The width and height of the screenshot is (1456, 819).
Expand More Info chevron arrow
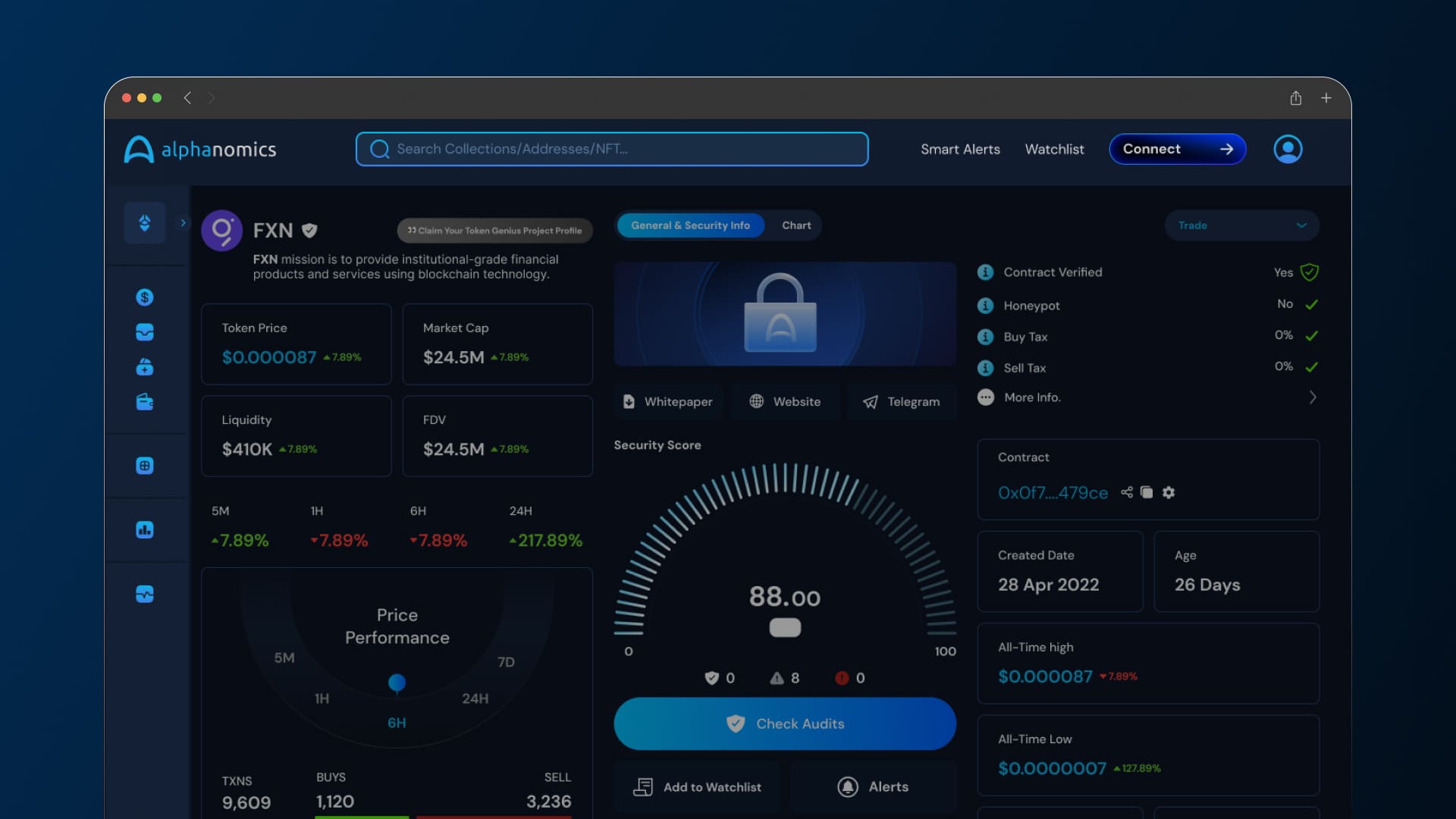(1313, 397)
